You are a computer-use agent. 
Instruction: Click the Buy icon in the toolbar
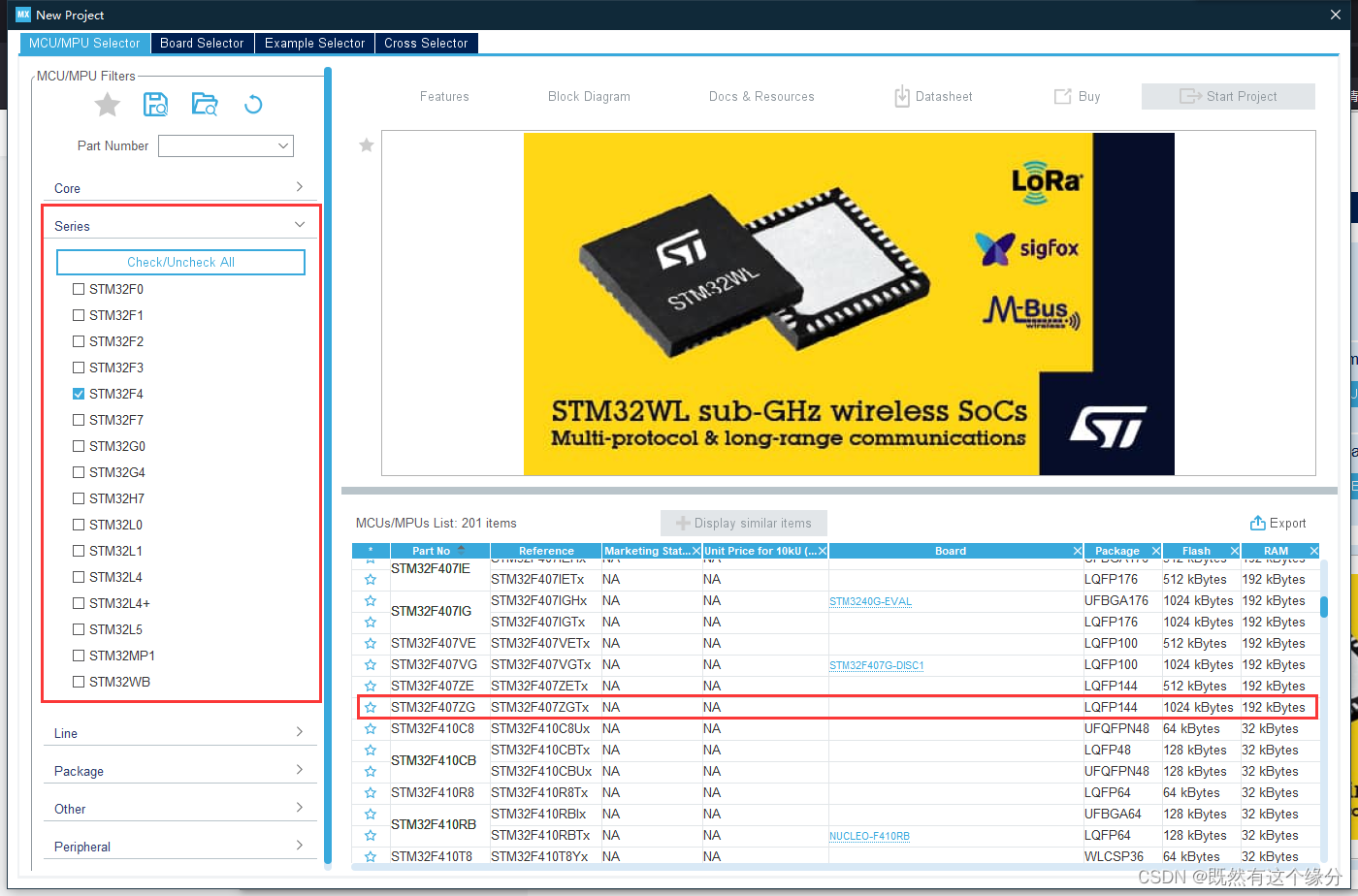click(x=1063, y=96)
